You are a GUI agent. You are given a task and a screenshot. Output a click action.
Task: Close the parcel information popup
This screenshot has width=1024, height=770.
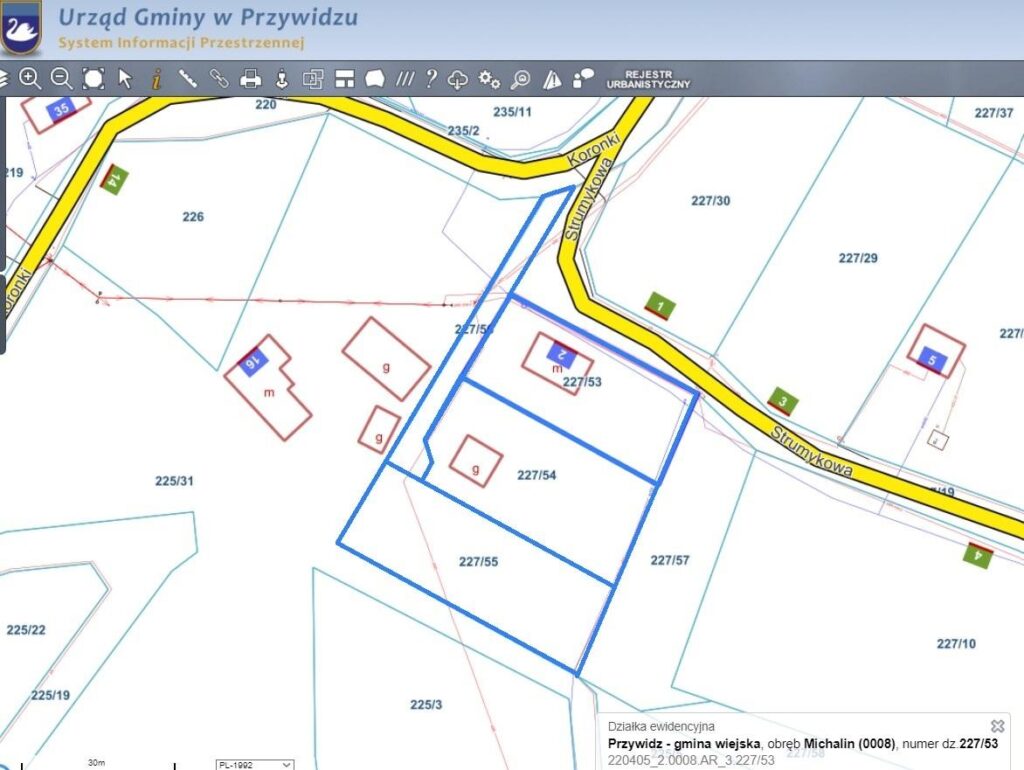tap(997, 726)
